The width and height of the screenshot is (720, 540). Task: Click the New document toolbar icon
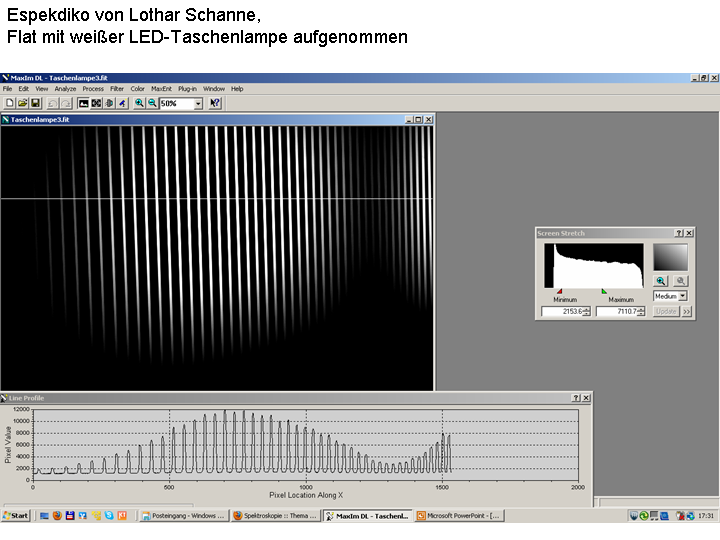click(x=9, y=103)
